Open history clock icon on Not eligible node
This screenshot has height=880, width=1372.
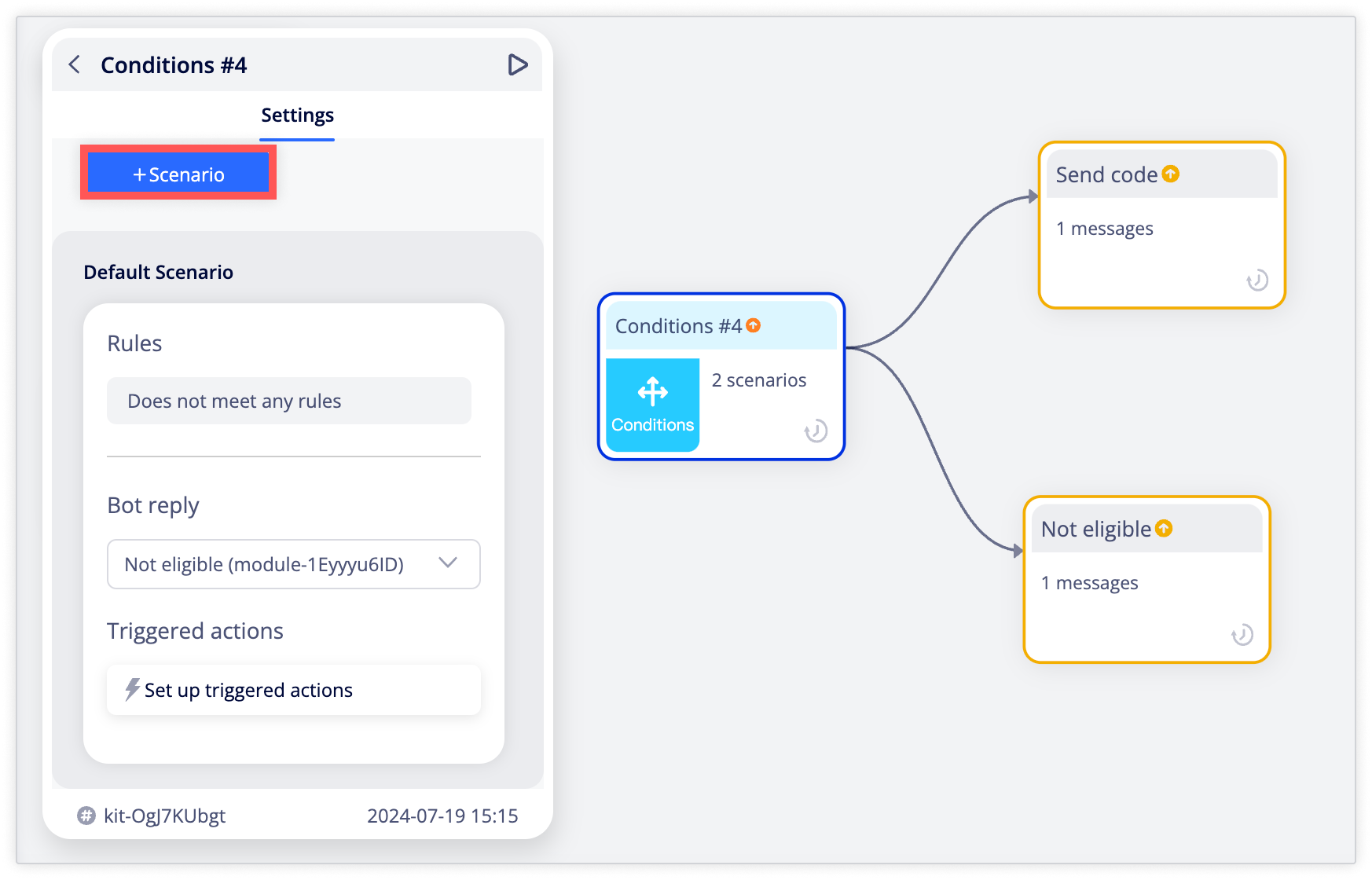coord(1242,634)
